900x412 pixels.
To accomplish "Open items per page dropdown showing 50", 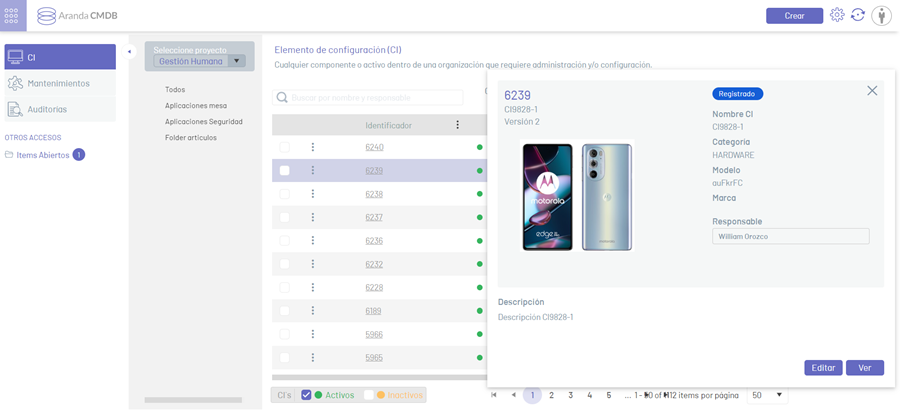I will pyautogui.click(x=767, y=395).
